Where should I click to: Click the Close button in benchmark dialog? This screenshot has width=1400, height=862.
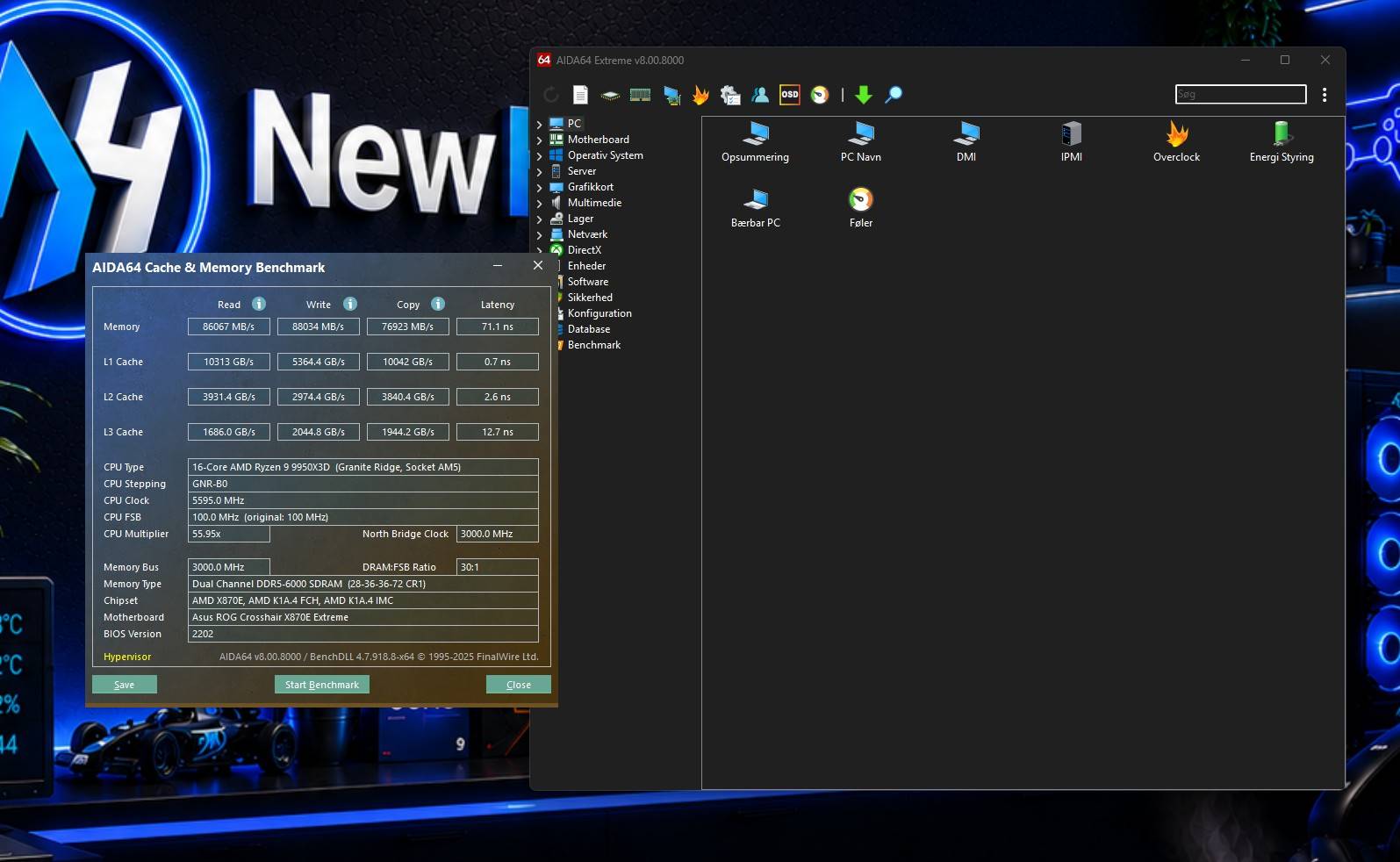[x=519, y=685]
